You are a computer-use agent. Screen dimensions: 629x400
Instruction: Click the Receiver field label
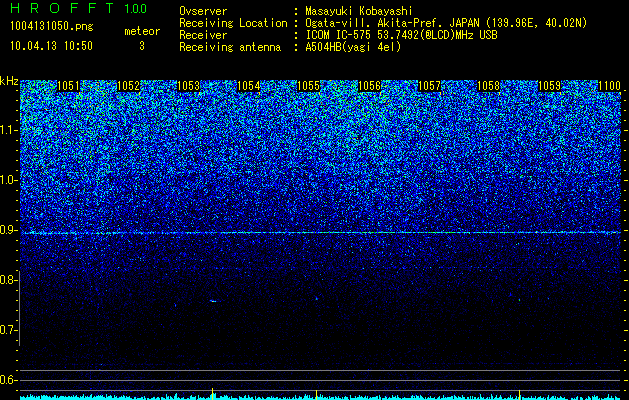point(203,35)
